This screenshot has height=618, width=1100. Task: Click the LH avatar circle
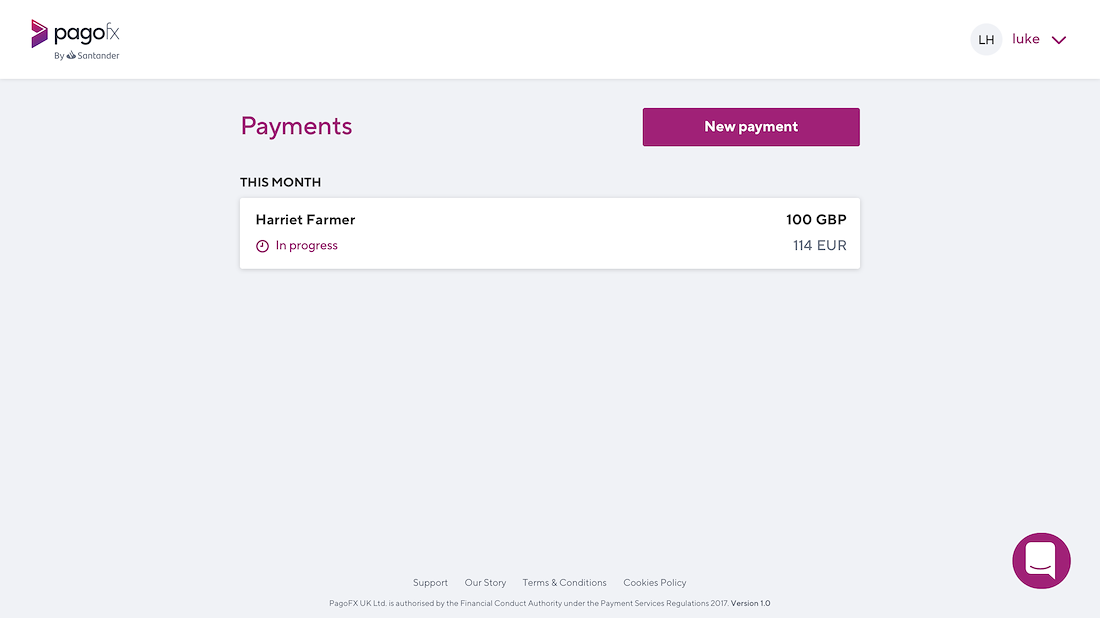[986, 39]
